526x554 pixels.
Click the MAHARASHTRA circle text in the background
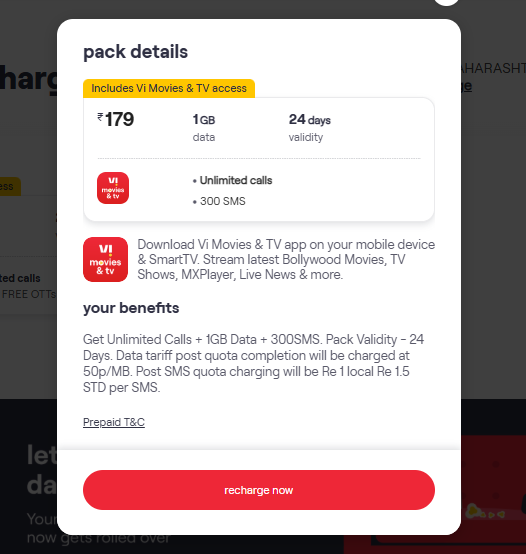pyautogui.click(x=493, y=68)
